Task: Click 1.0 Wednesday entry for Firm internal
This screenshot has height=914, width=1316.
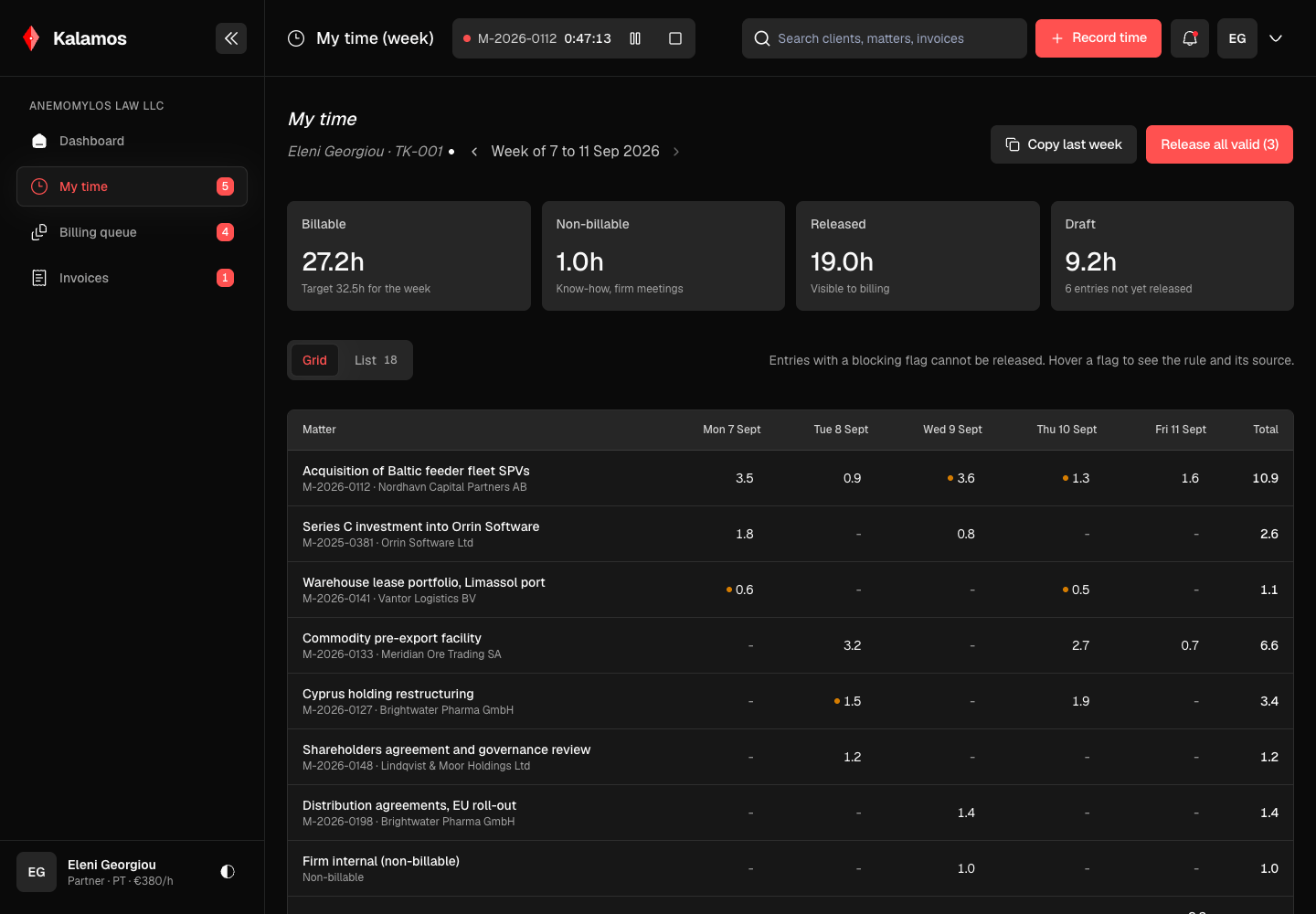Action: point(966,868)
